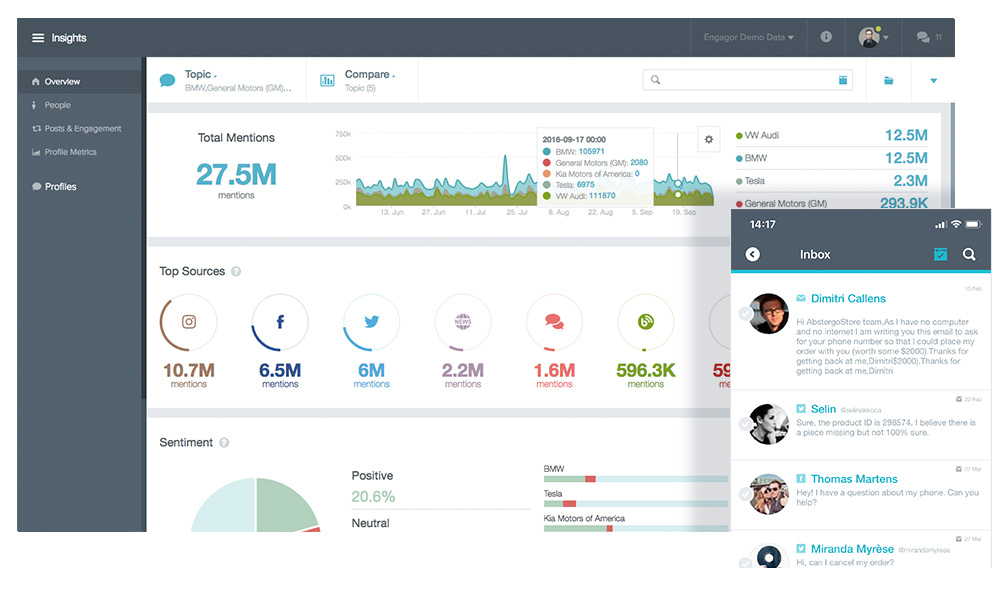1008x592 pixels.
Task: Click Kia Motors of America sentiment bar
Action: click(x=636, y=528)
